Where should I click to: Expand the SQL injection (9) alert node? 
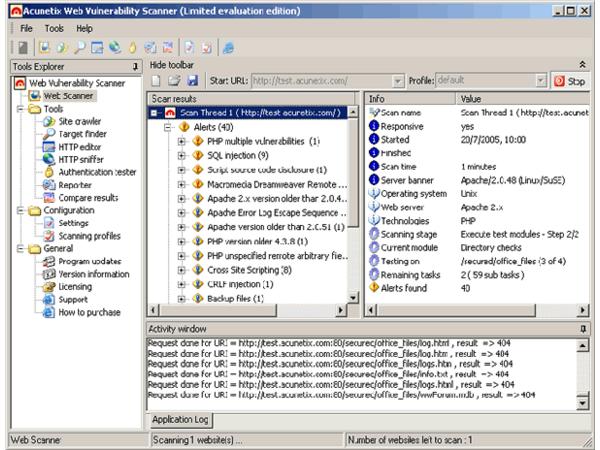pyautogui.click(x=182, y=155)
